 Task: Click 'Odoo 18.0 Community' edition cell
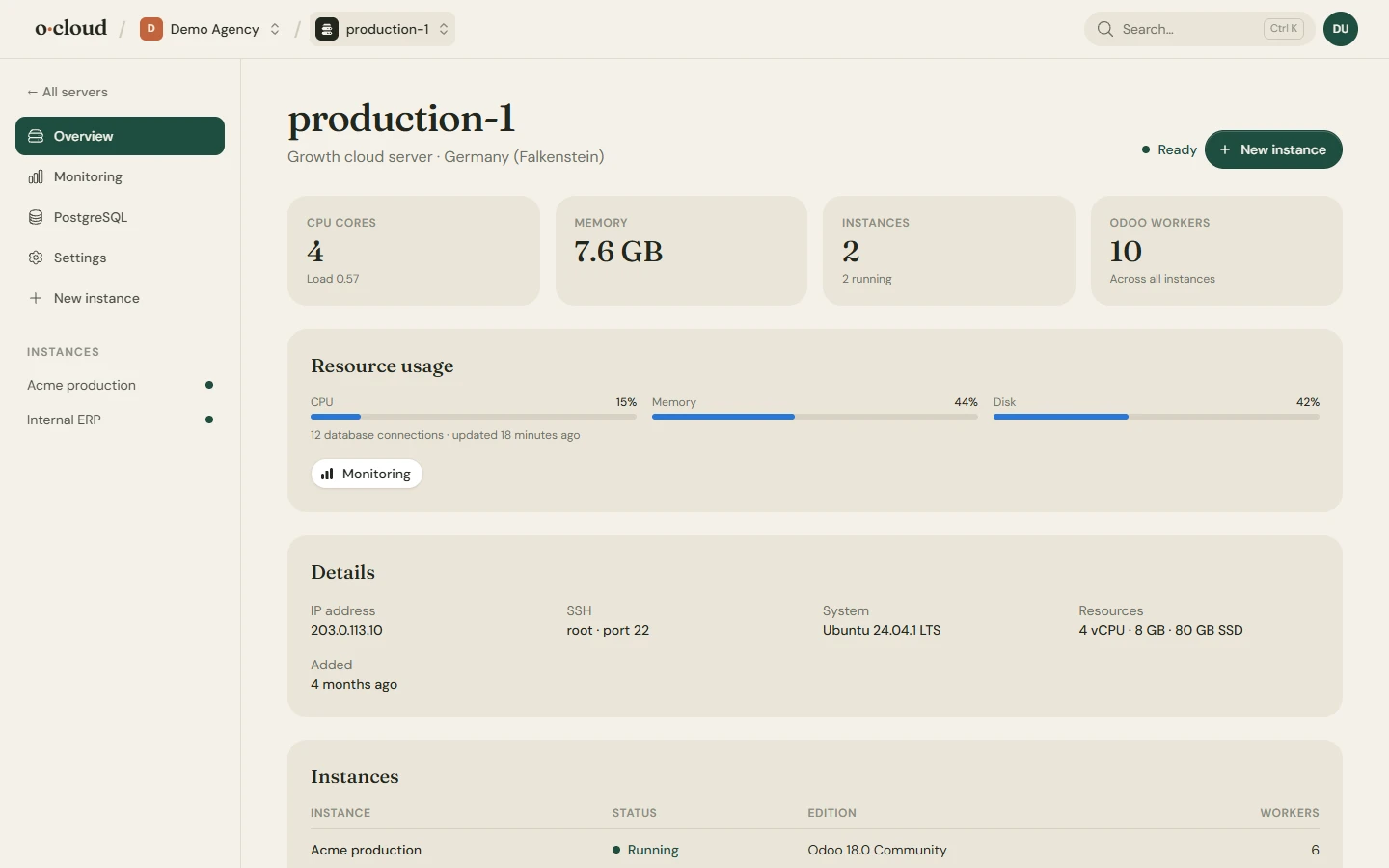coord(877,850)
